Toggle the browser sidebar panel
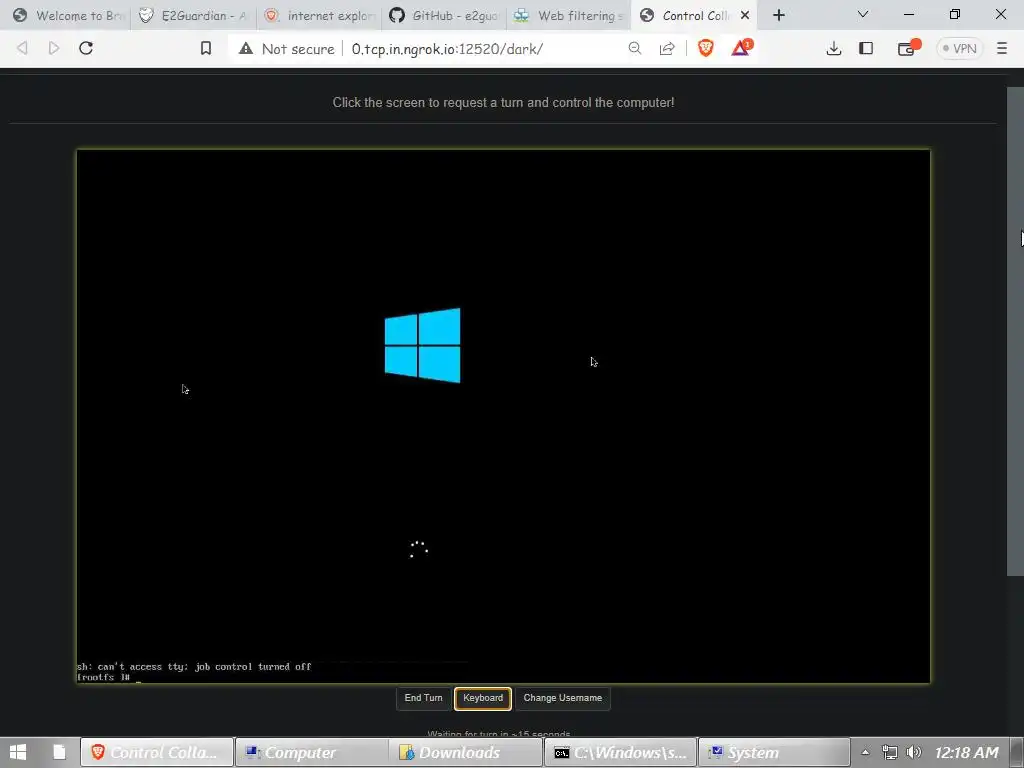 tap(866, 48)
